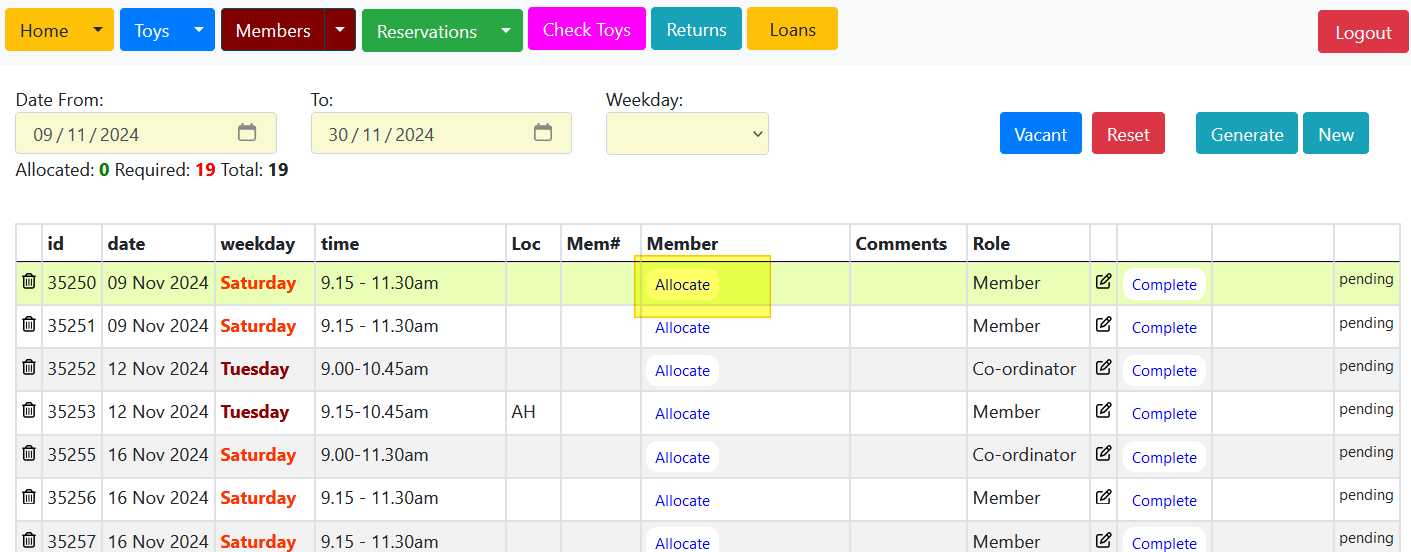Expand the Reservations dropdown arrow

pyautogui.click(x=507, y=31)
